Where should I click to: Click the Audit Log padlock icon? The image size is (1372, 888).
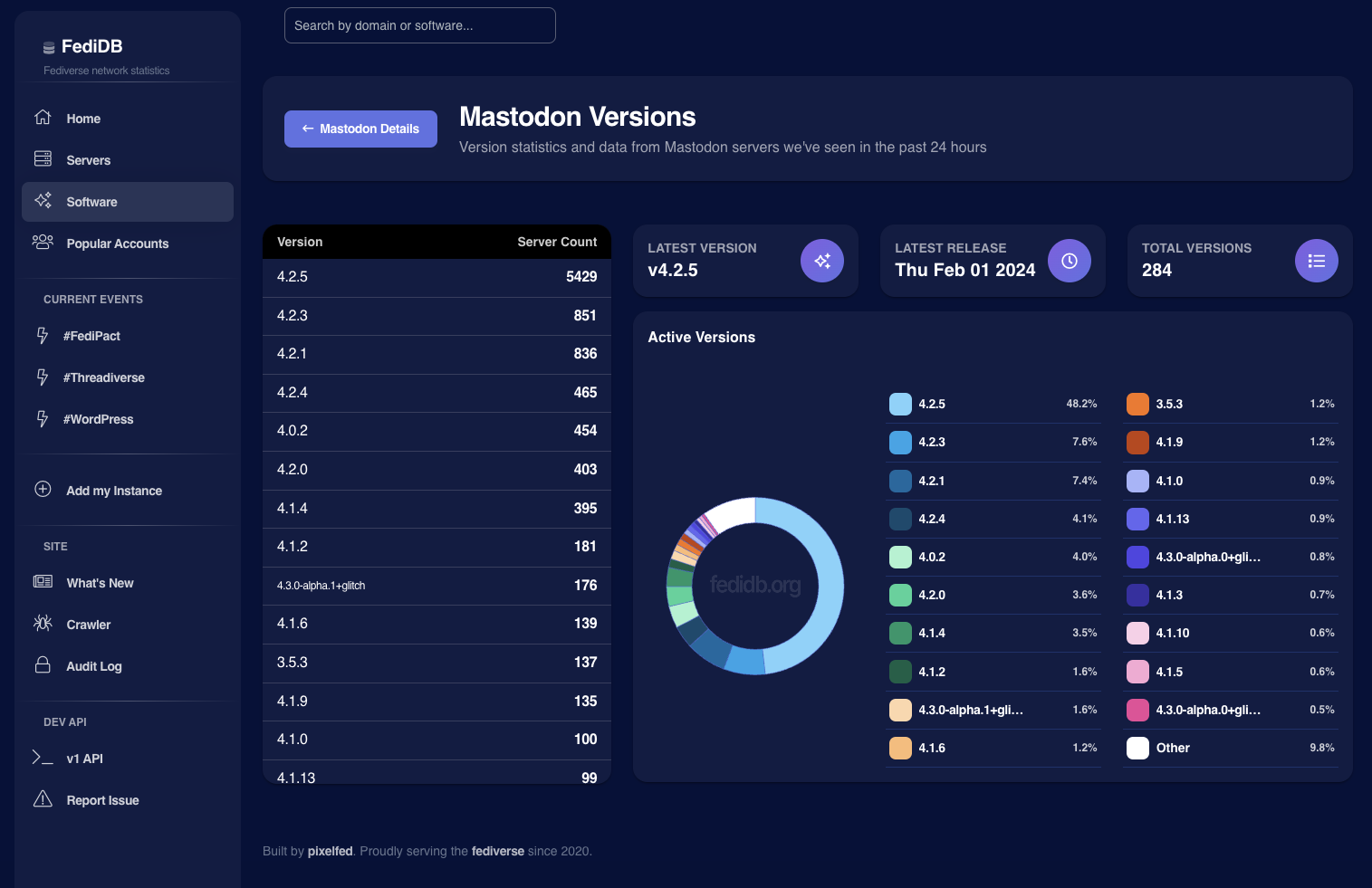tap(43, 665)
